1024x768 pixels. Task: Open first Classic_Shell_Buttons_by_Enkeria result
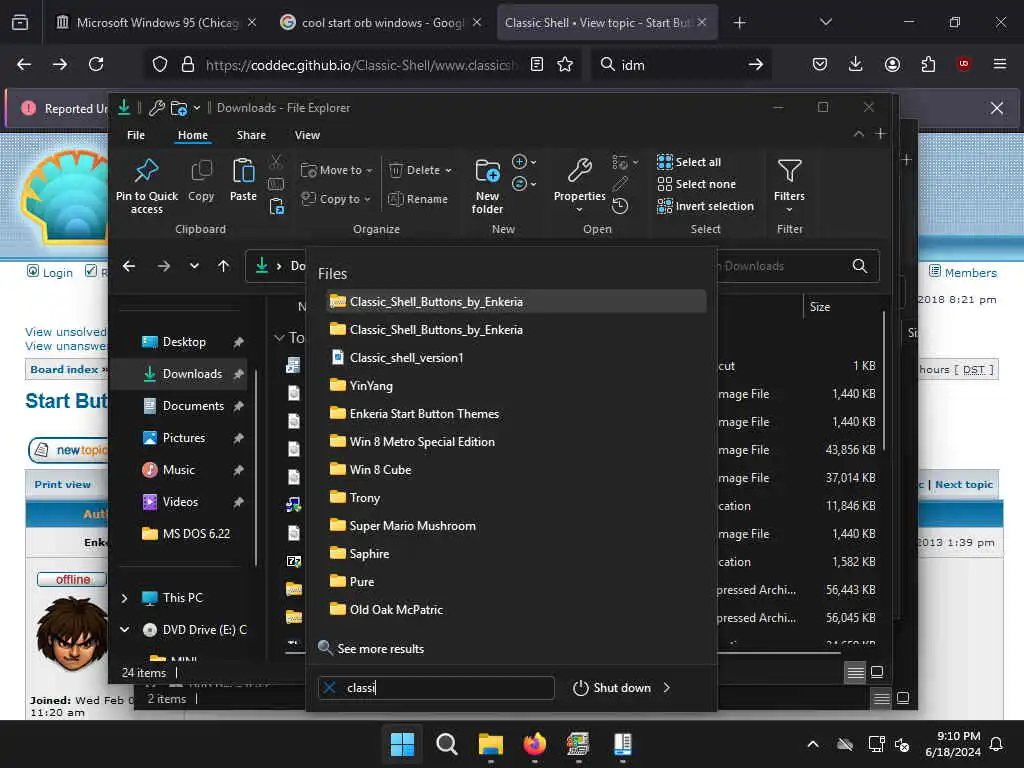[516, 302]
